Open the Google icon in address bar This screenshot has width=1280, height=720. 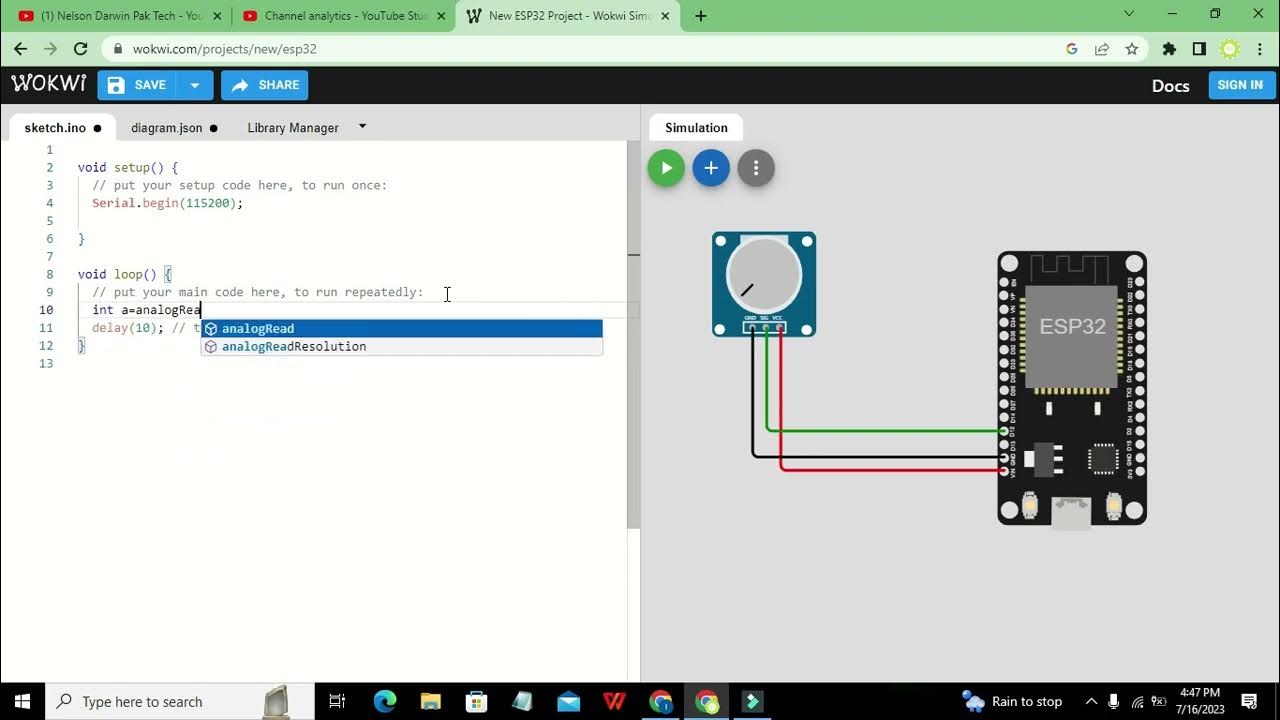pyautogui.click(x=1072, y=48)
